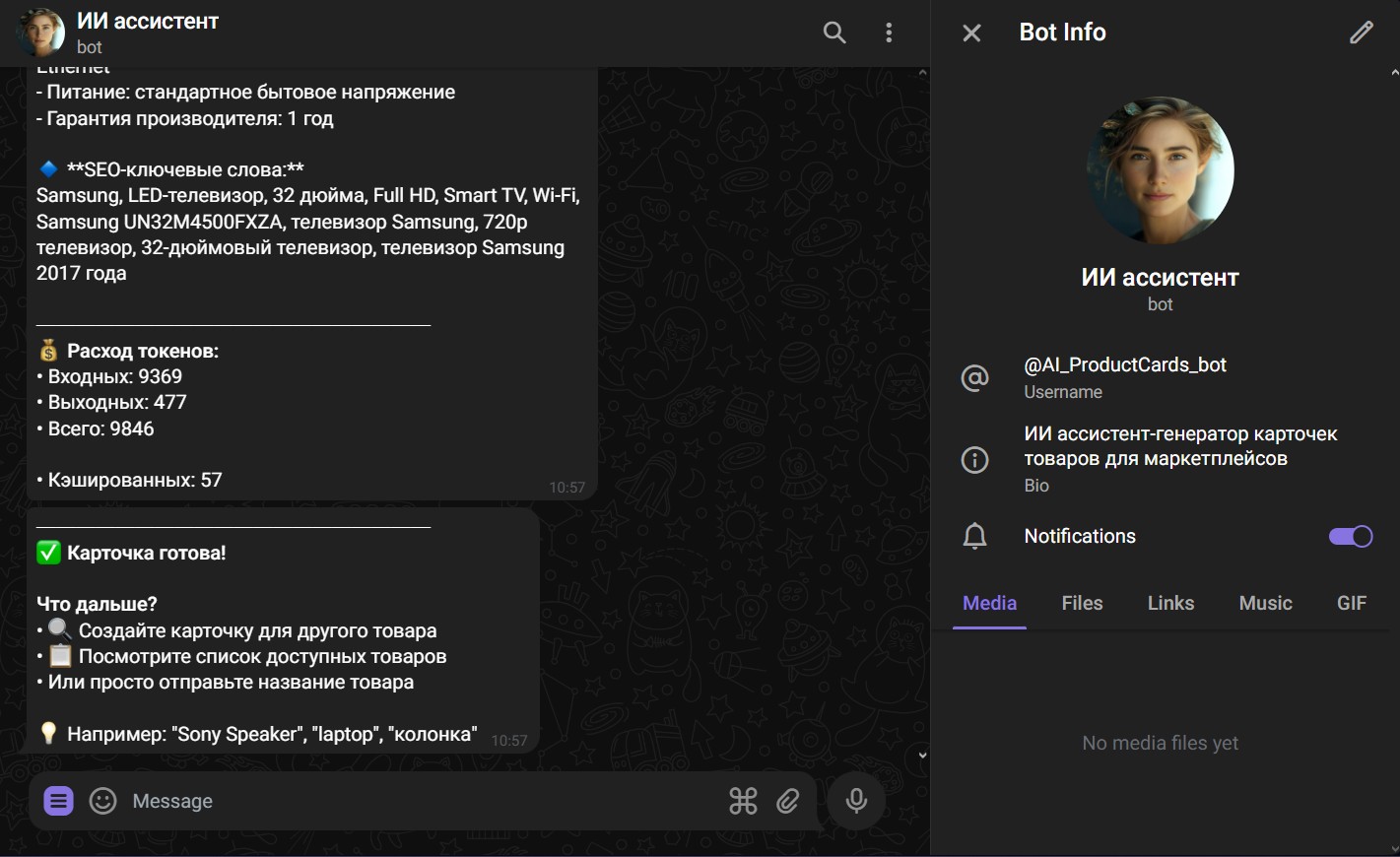Viewport: 1400px width, 857px height.
Task: Switch to the Files tab
Action: pos(1082,603)
